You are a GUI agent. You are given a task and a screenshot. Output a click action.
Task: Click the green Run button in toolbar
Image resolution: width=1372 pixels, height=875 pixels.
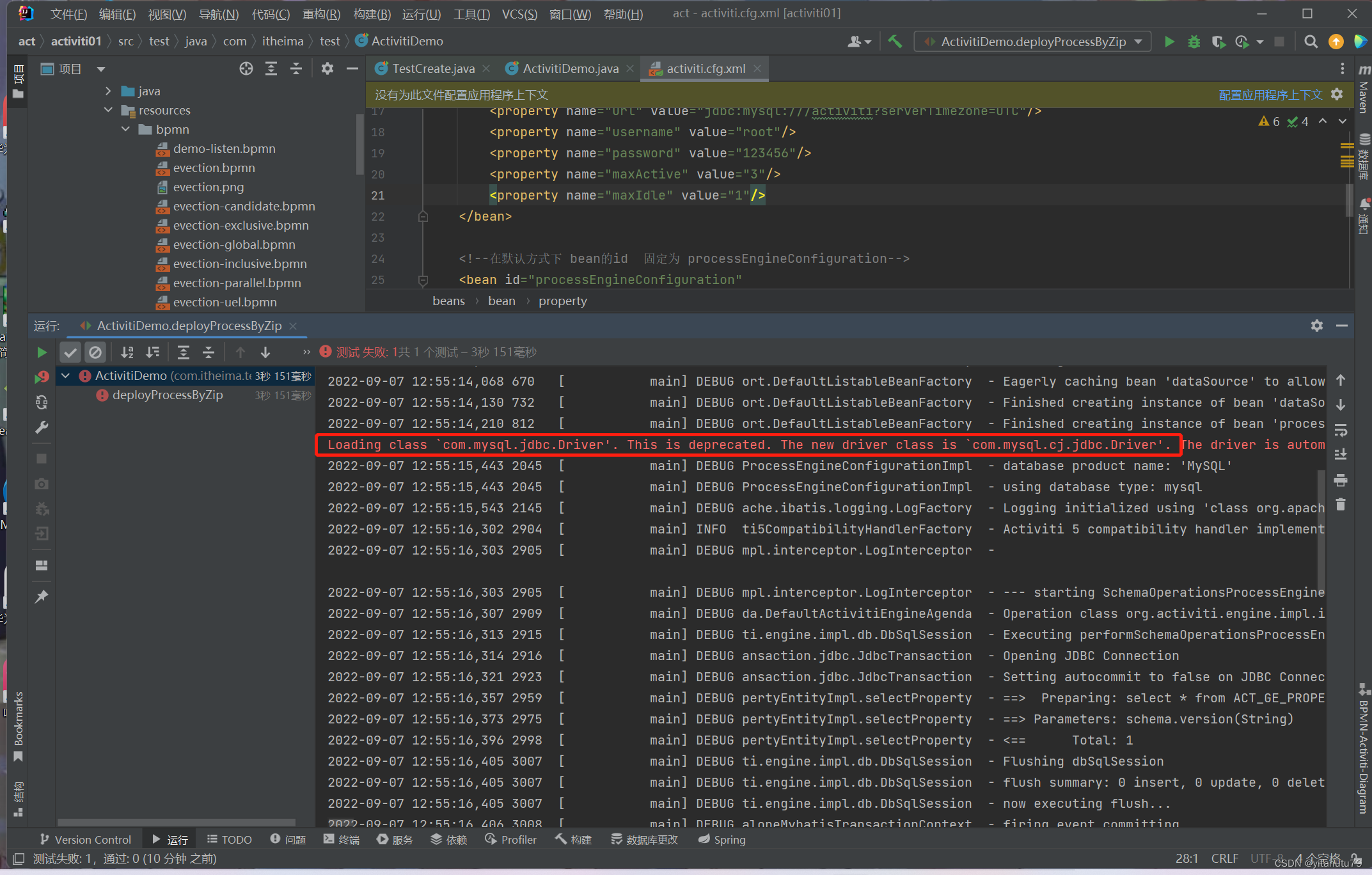pos(1169,42)
